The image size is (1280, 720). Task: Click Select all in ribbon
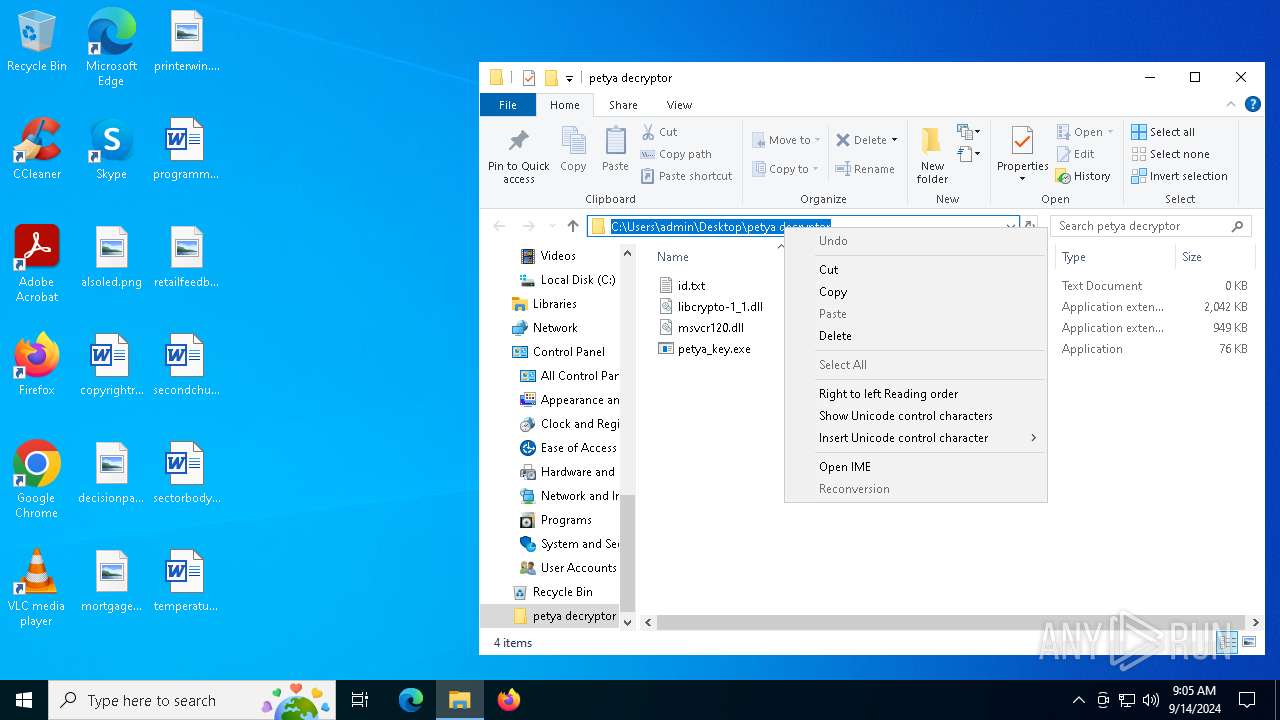[1163, 132]
